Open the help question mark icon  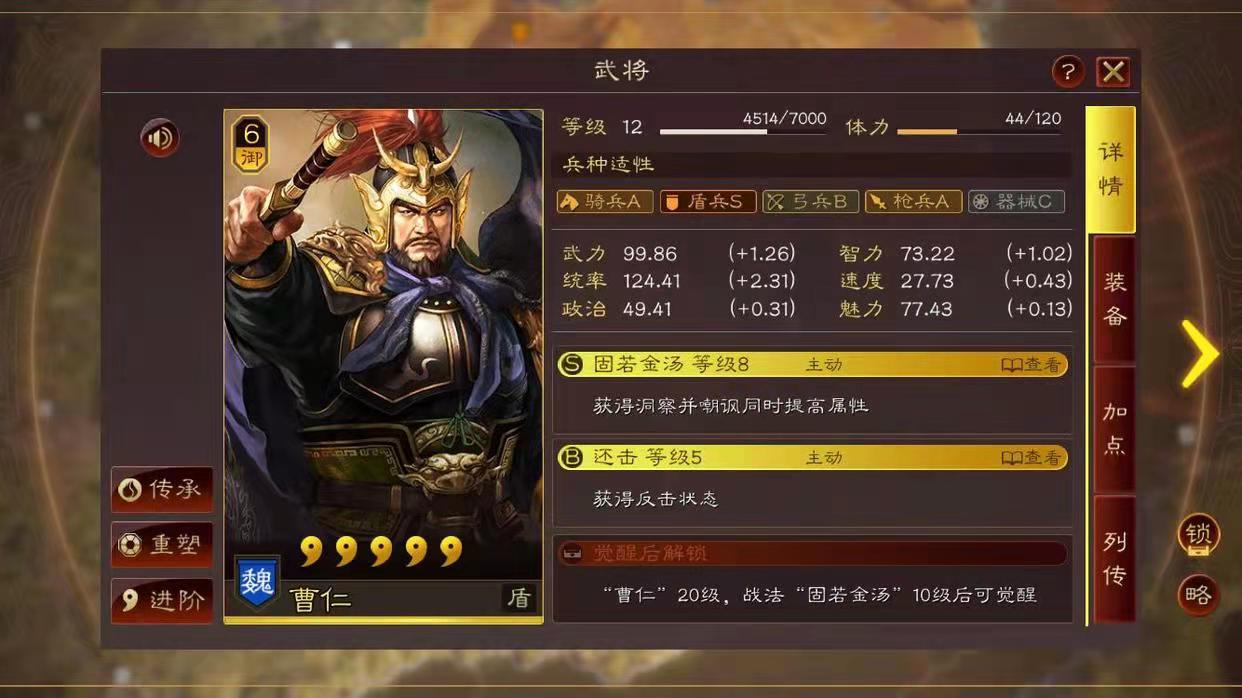coord(1068,72)
